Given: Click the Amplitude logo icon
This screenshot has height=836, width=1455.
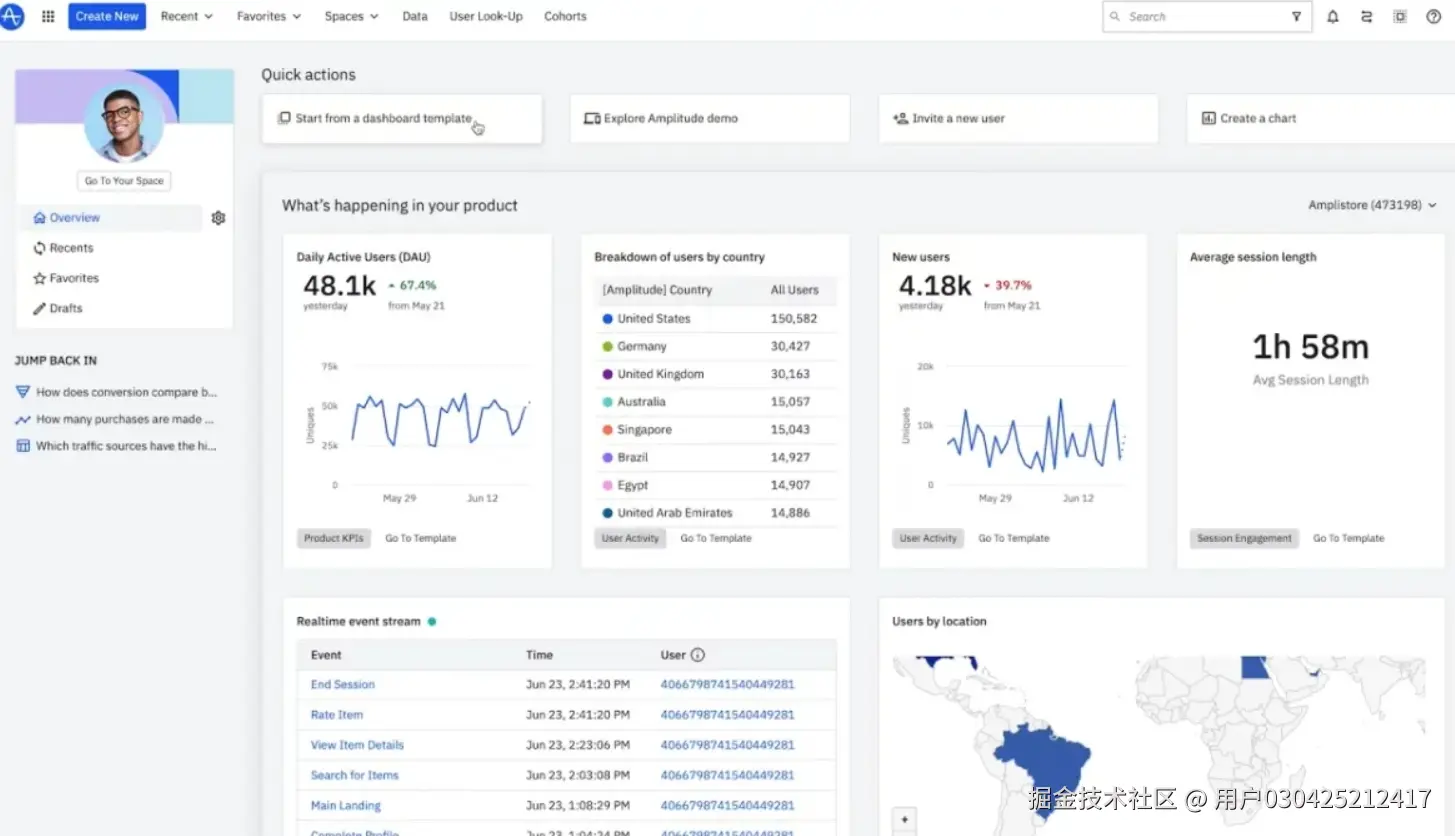Looking at the screenshot, I should pyautogui.click(x=11, y=16).
